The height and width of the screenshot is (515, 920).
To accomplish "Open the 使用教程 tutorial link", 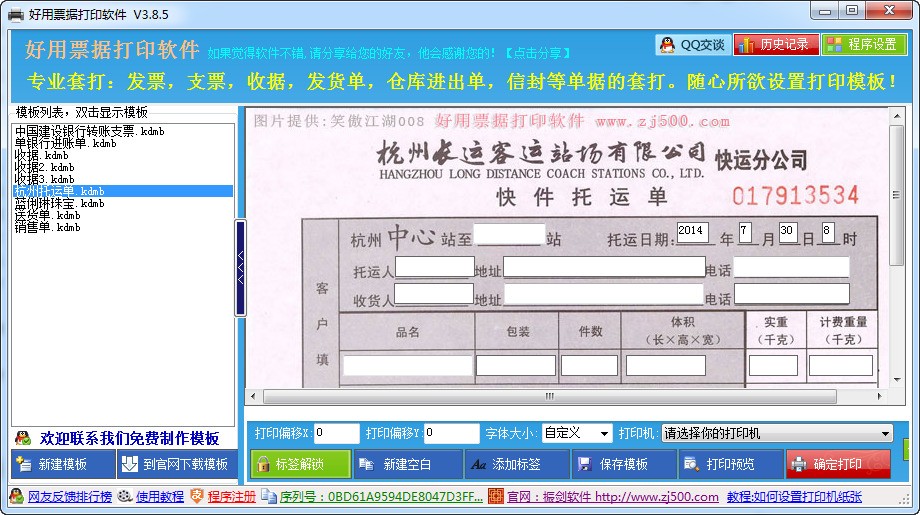I will [x=160, y=497].
